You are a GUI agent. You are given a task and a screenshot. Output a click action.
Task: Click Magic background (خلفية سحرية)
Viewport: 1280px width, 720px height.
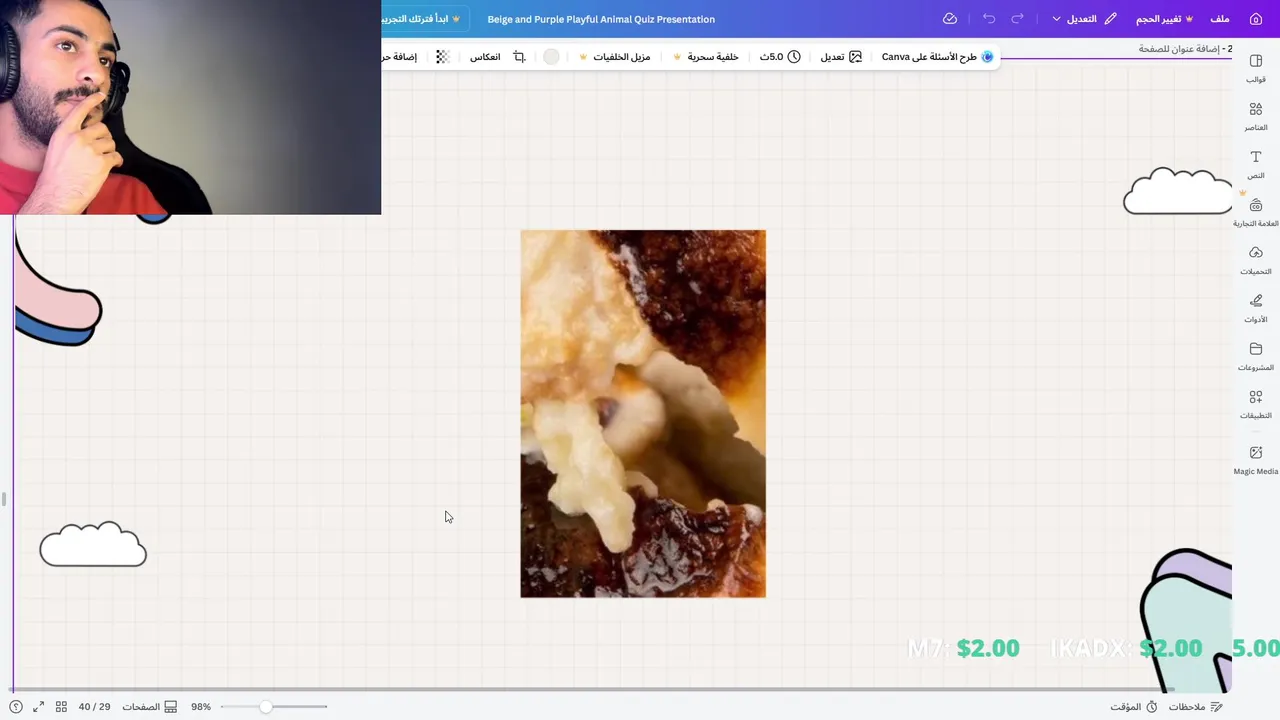click(706, 57)
